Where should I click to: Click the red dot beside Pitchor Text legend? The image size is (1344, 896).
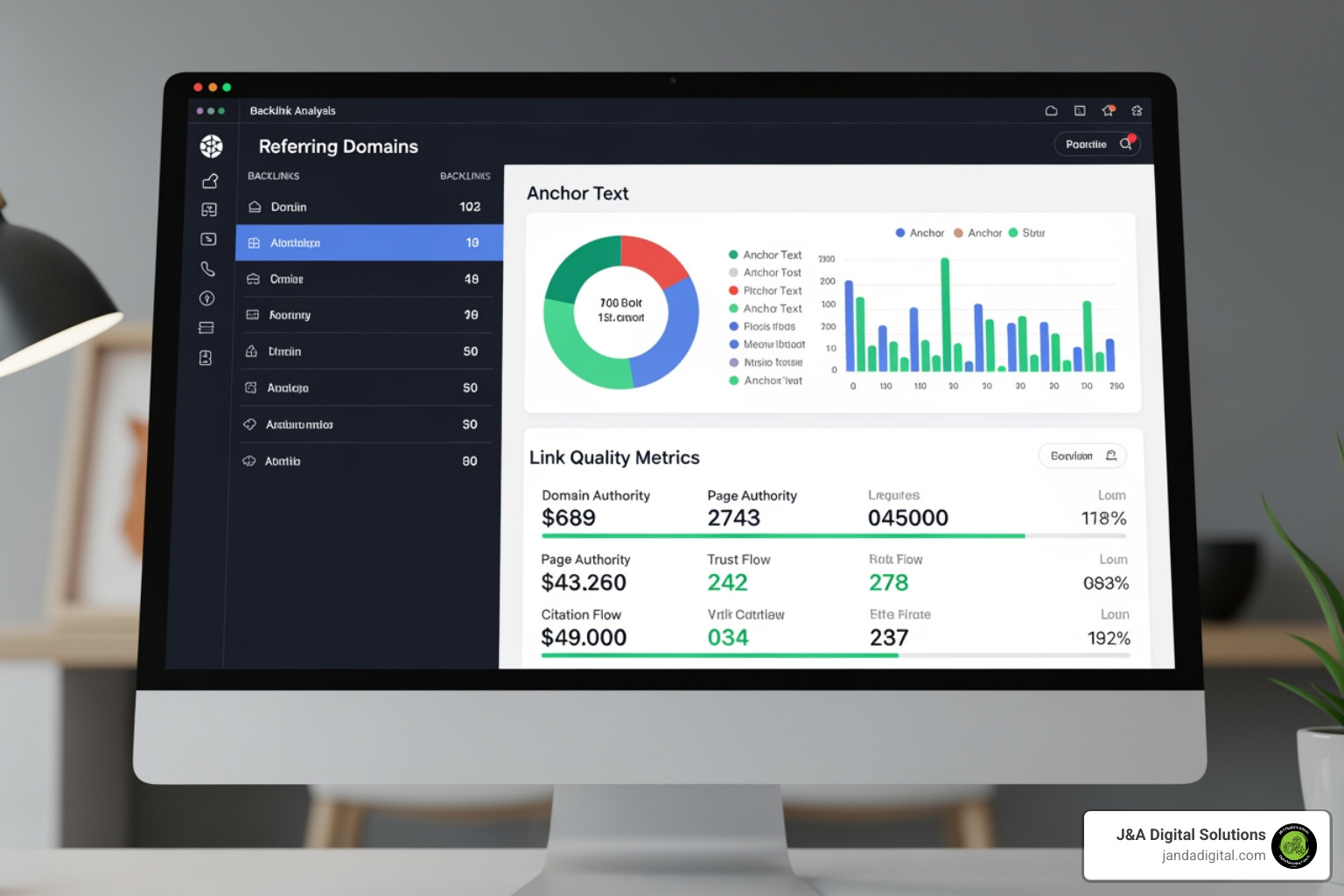click(x=733, y=290)
